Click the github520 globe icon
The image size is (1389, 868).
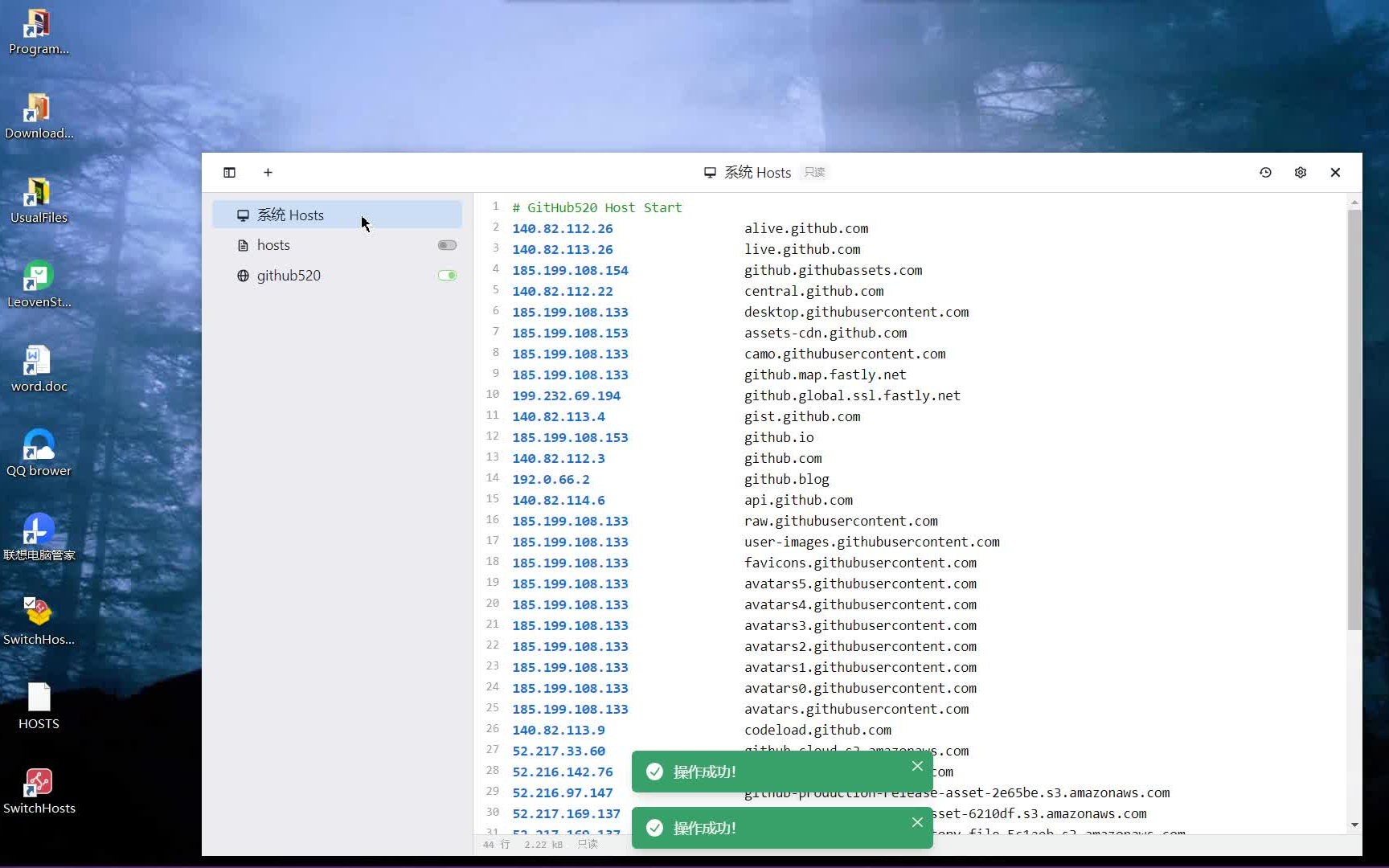pyautogui.click(x=243, y=276)
